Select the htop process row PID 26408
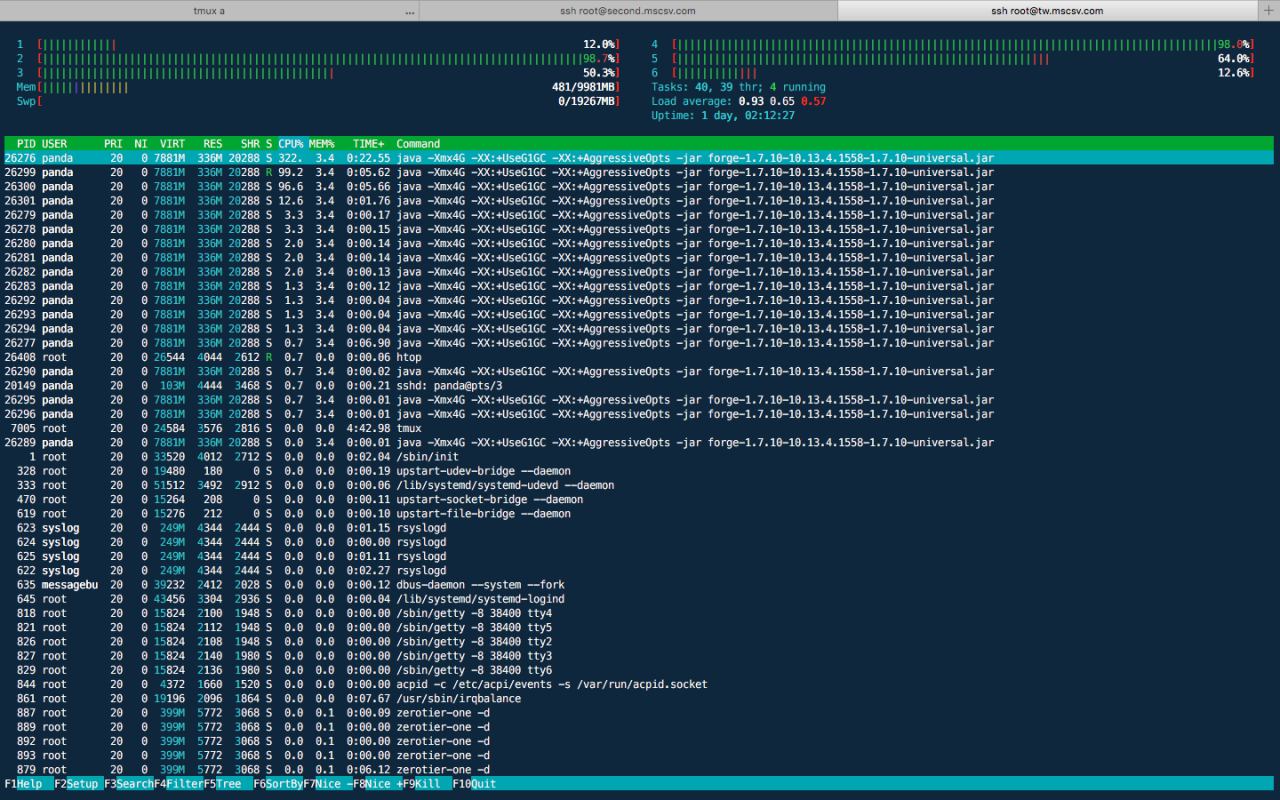1280x800 pixels. pyautogui.click(x=639, y=357)
